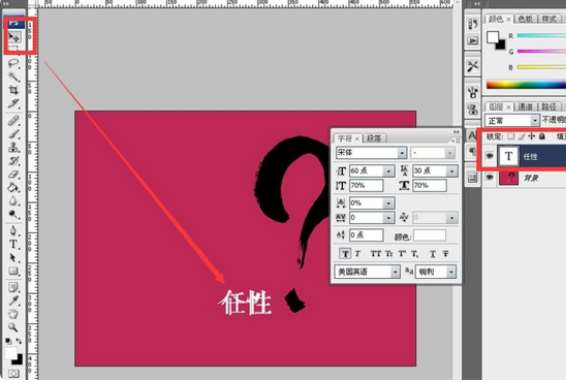
Task: Toggle faux bold in Character panel
Action: 345,254
